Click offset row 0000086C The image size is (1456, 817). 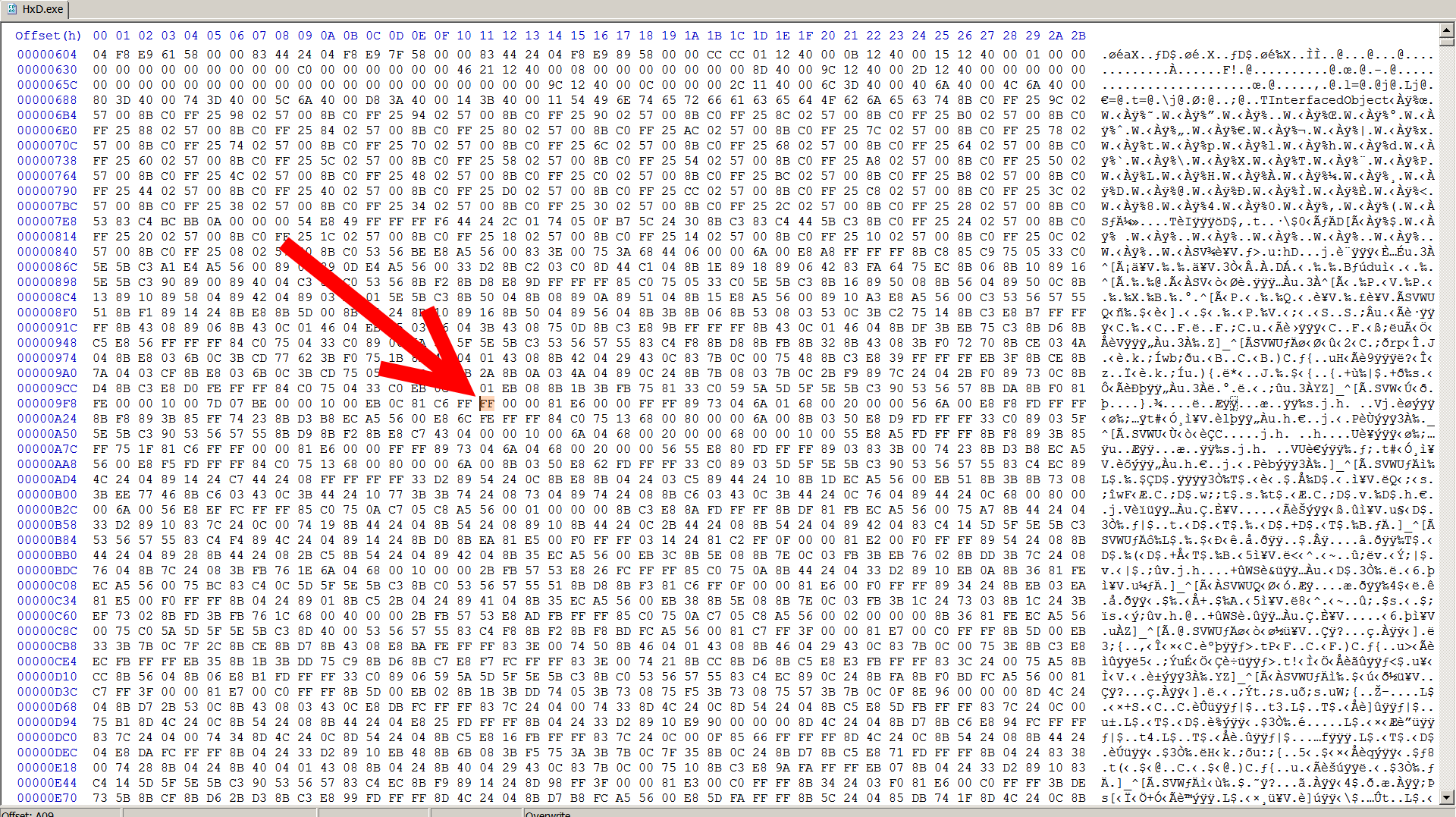47,267
